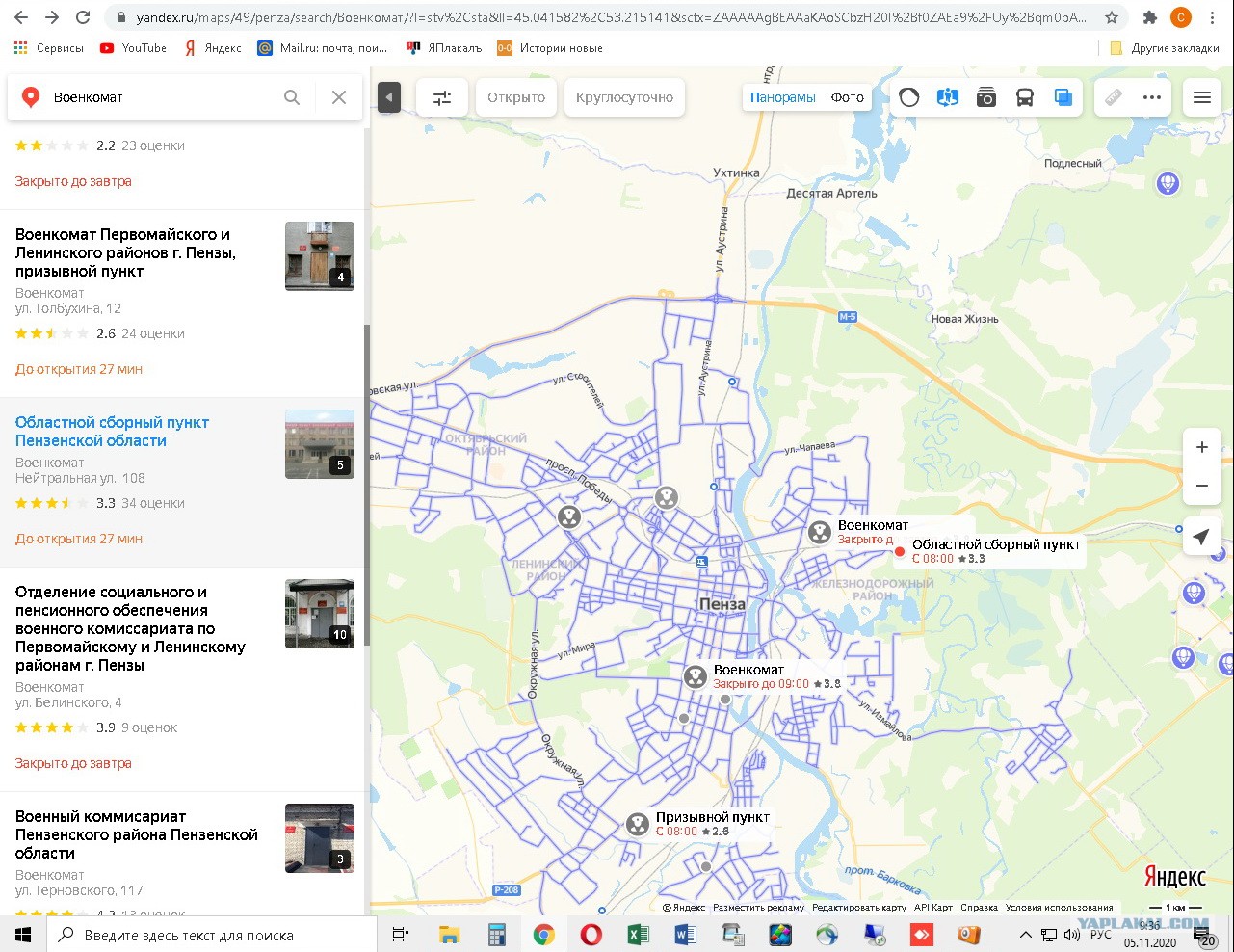1234x952 pixels.
Task: Locate me with the geolocation arrow
Action: (x=1201, y=537)
